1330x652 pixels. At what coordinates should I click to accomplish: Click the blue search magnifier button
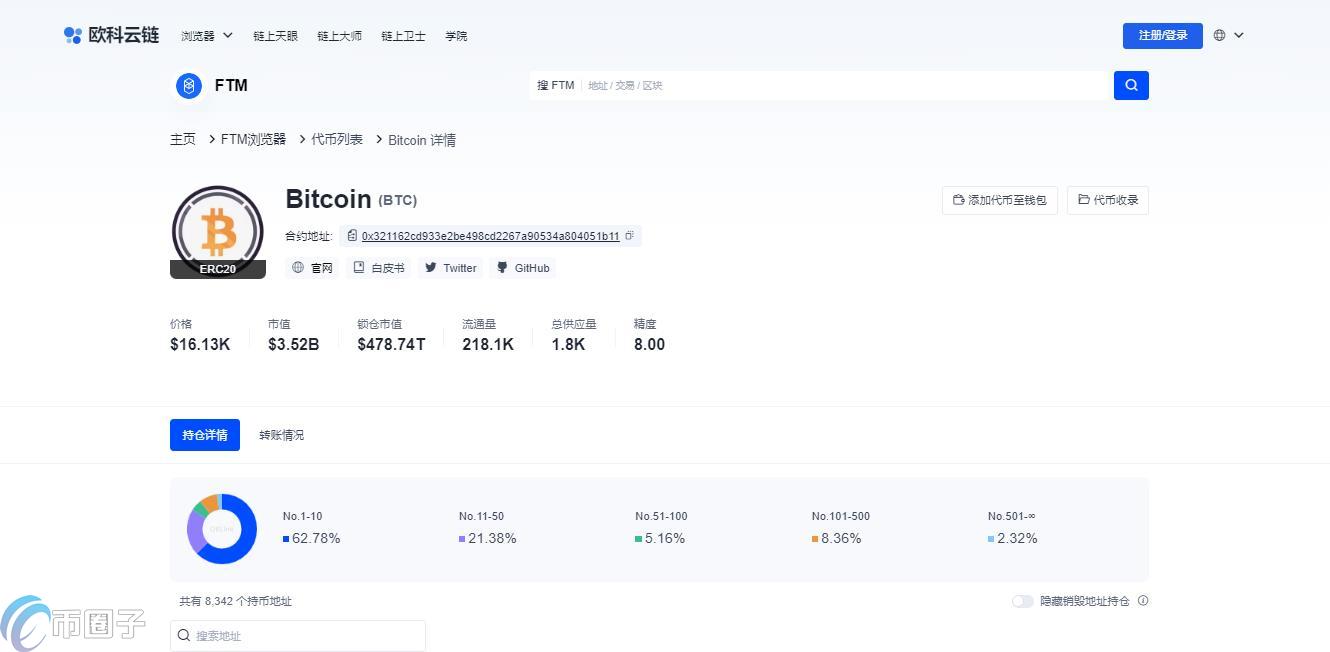click(1131, 85)
